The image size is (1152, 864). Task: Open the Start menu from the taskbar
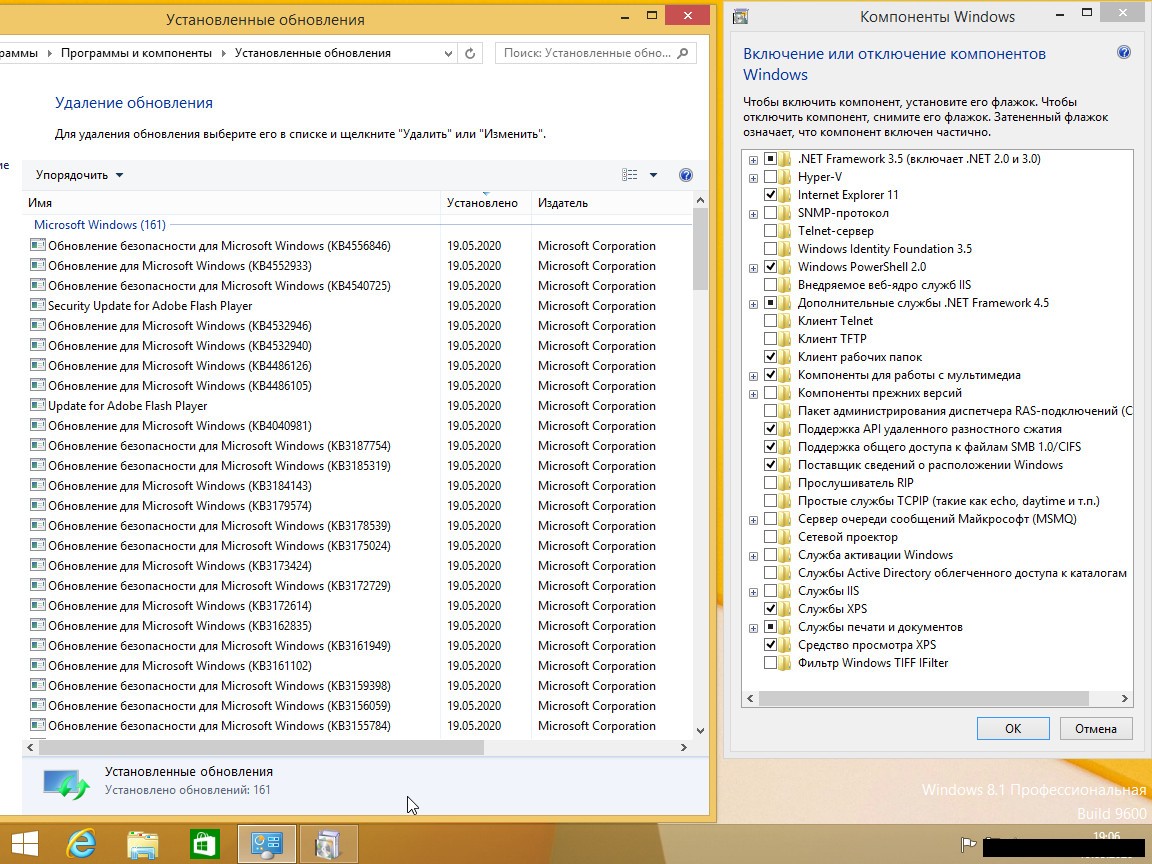coord(24,843)
